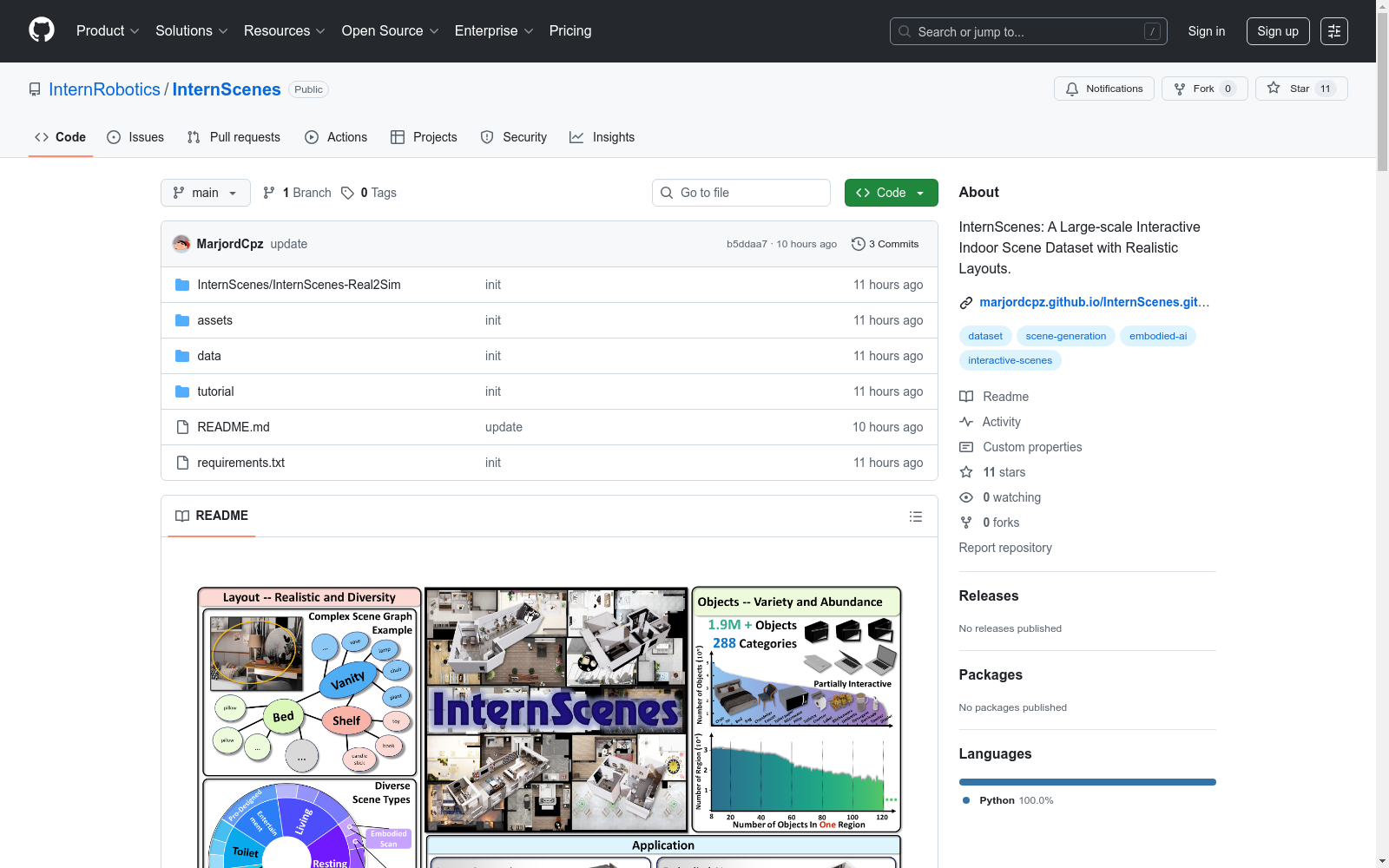Select the README tab header
Viewport: 1389px width, 868px height.
pos(212,516)
